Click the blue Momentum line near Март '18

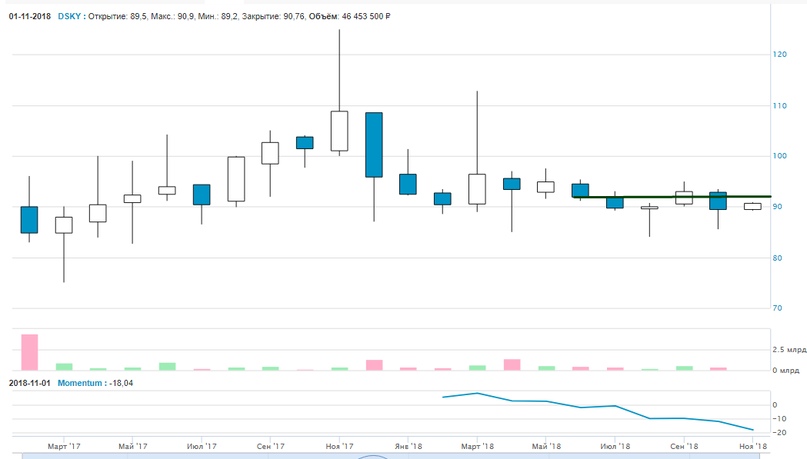(x=477, y=393)
